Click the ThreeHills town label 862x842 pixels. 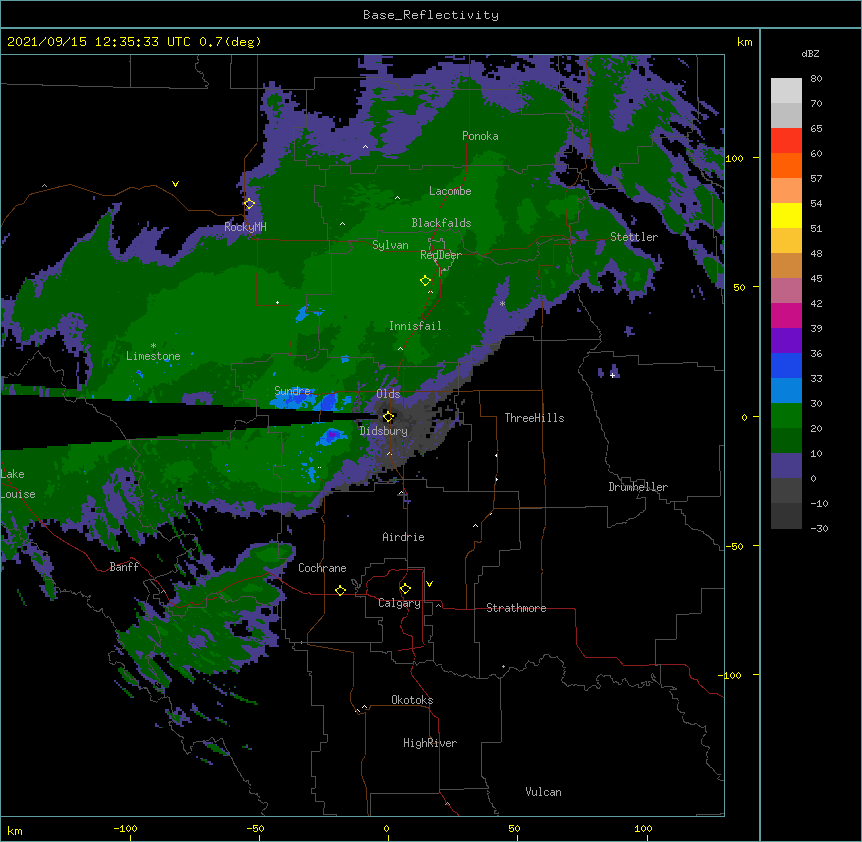tap(534, 418)
